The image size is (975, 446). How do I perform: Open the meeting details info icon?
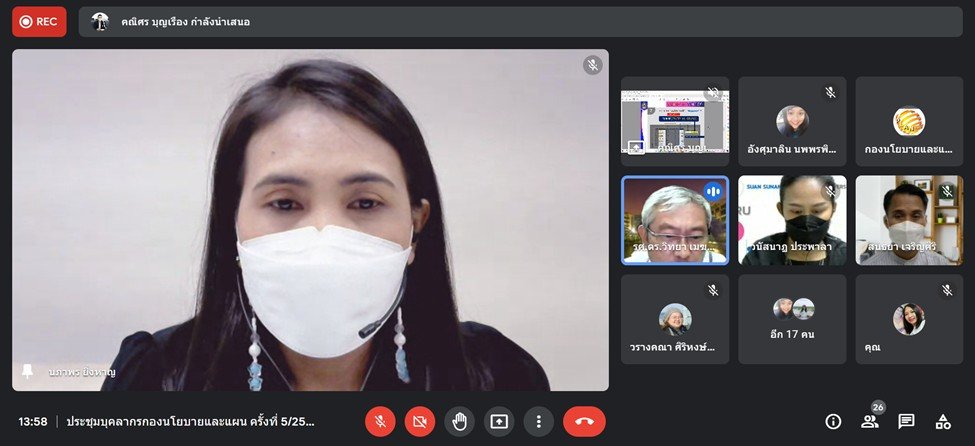coord(833,421)
